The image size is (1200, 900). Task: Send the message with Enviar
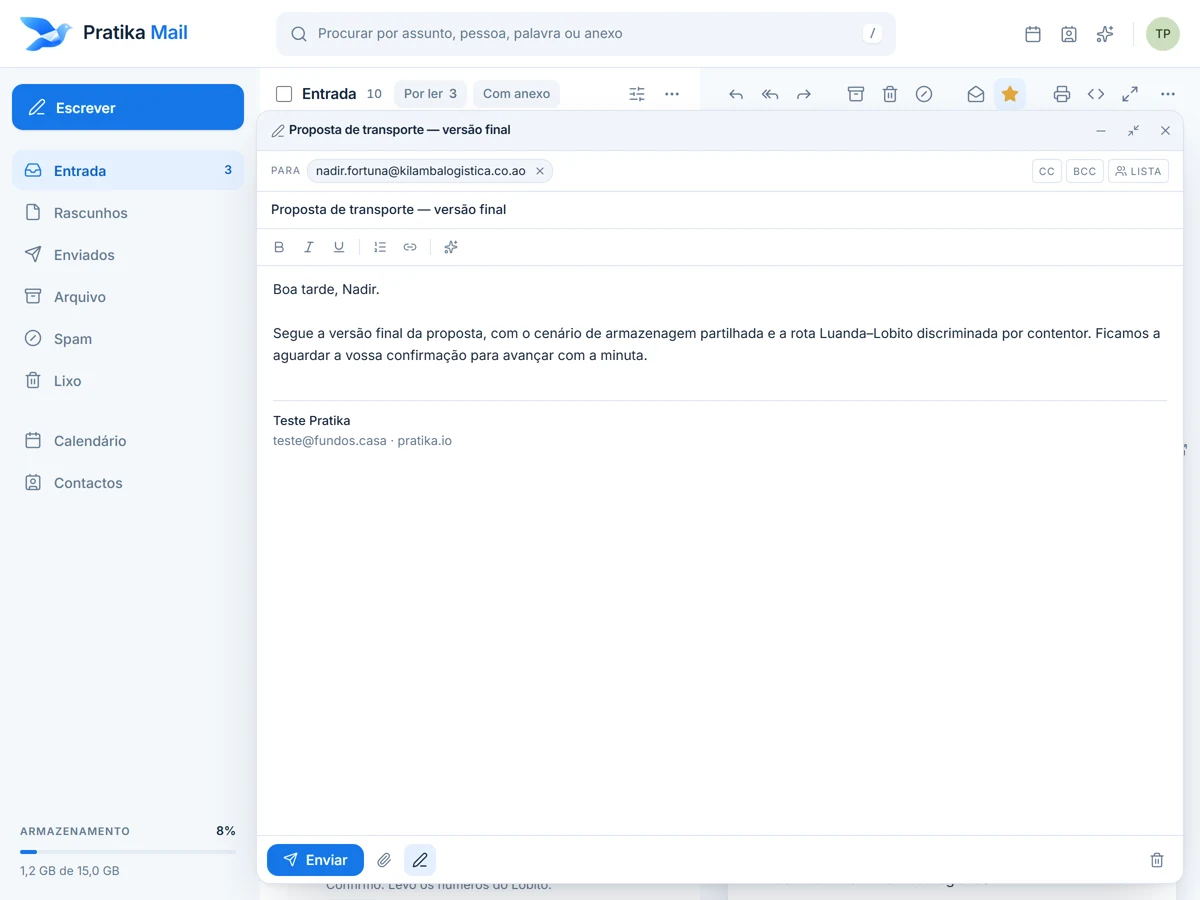[x=315, y=860]
